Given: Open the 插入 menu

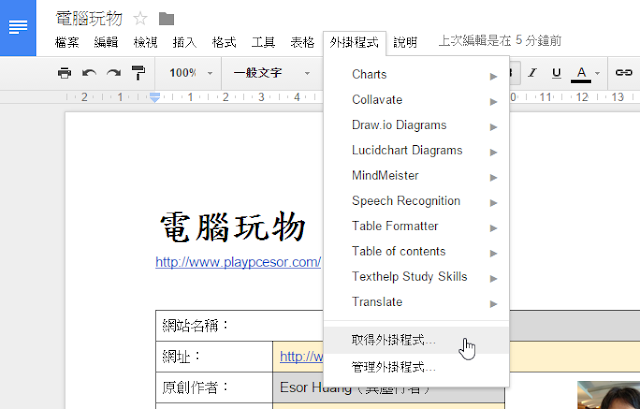Looking at the screenshot, I should [x=184, y=42].
